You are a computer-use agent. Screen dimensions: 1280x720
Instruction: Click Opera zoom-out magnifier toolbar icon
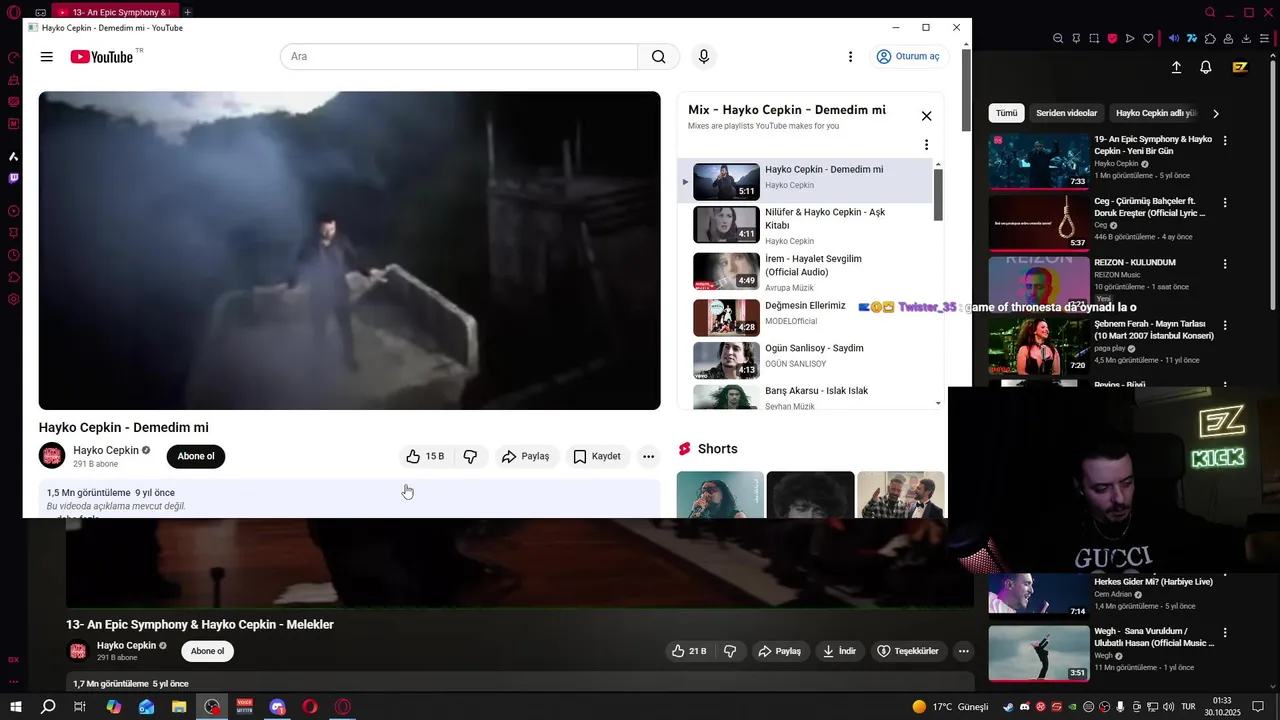pos(1058,38)
